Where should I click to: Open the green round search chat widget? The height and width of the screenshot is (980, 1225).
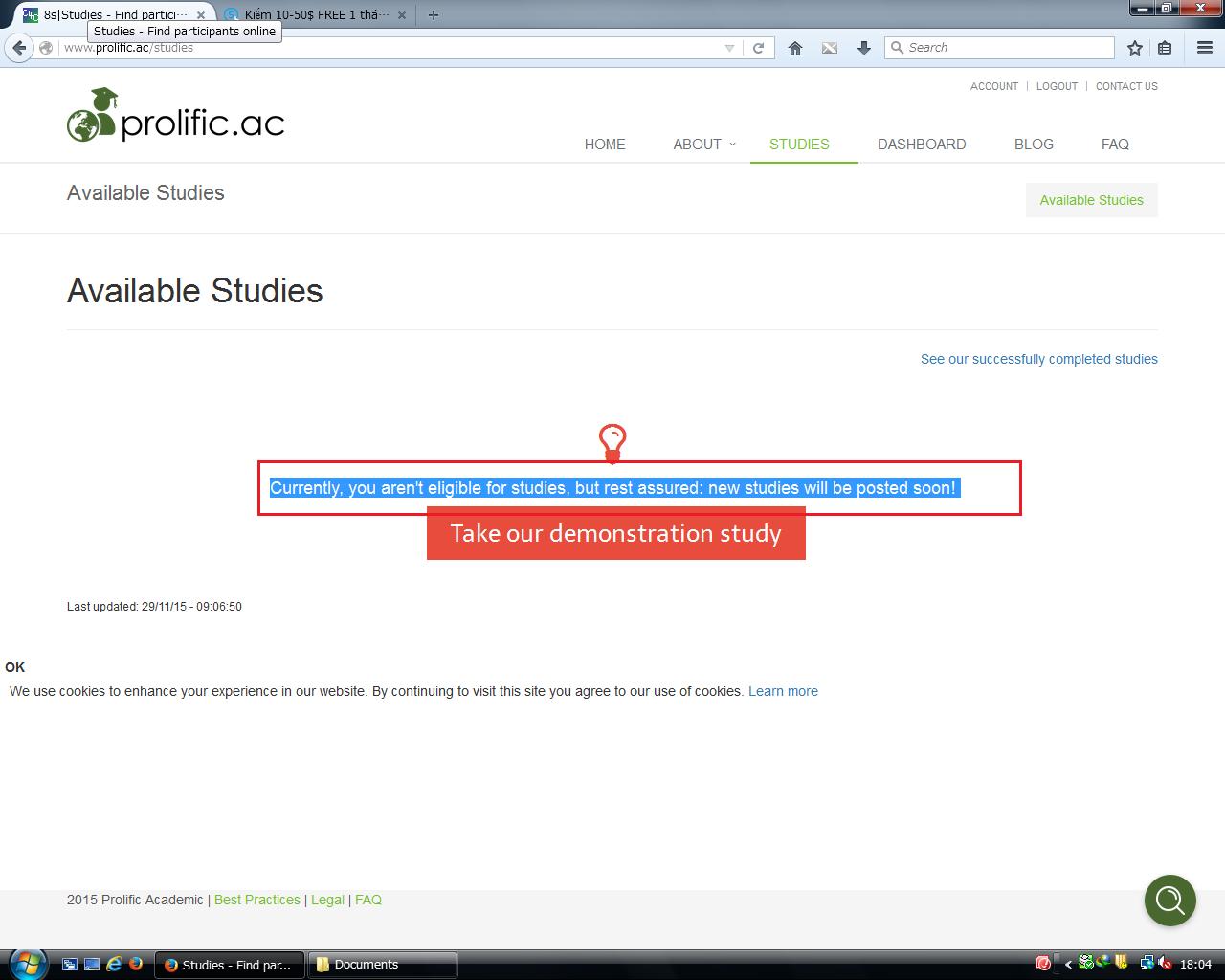1170,901
